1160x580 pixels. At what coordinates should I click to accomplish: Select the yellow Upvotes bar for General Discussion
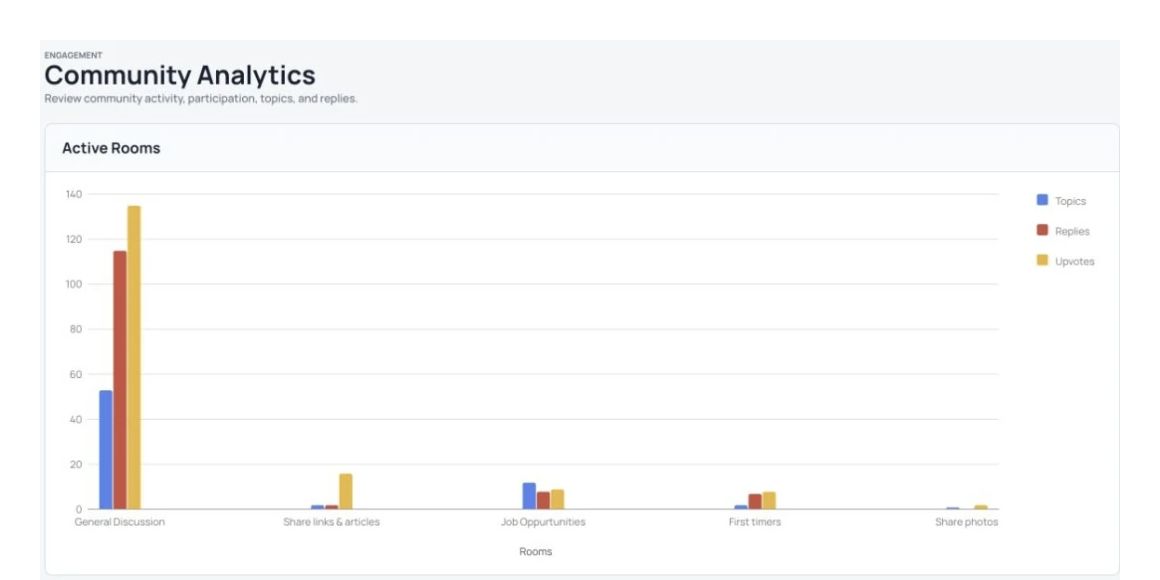(134, 357)
